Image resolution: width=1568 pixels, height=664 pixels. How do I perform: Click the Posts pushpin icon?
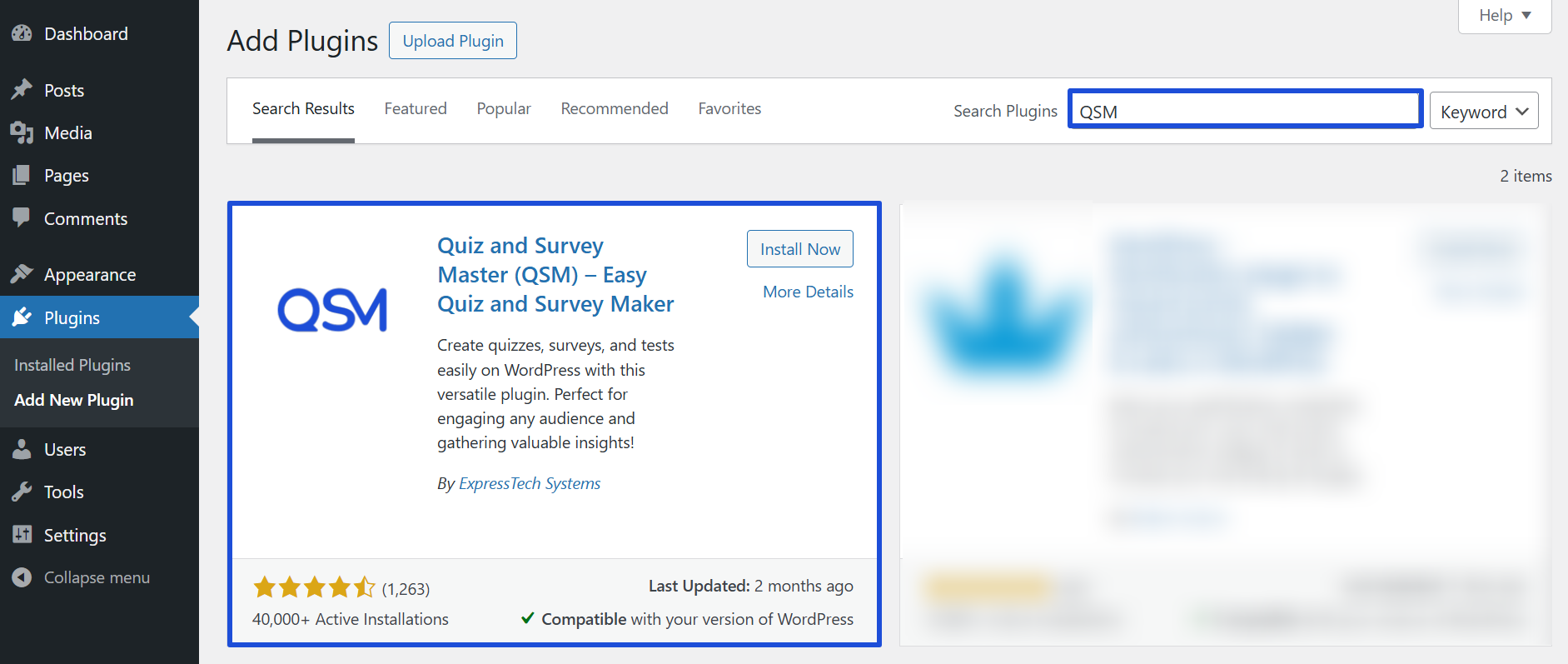pos(22,90)
